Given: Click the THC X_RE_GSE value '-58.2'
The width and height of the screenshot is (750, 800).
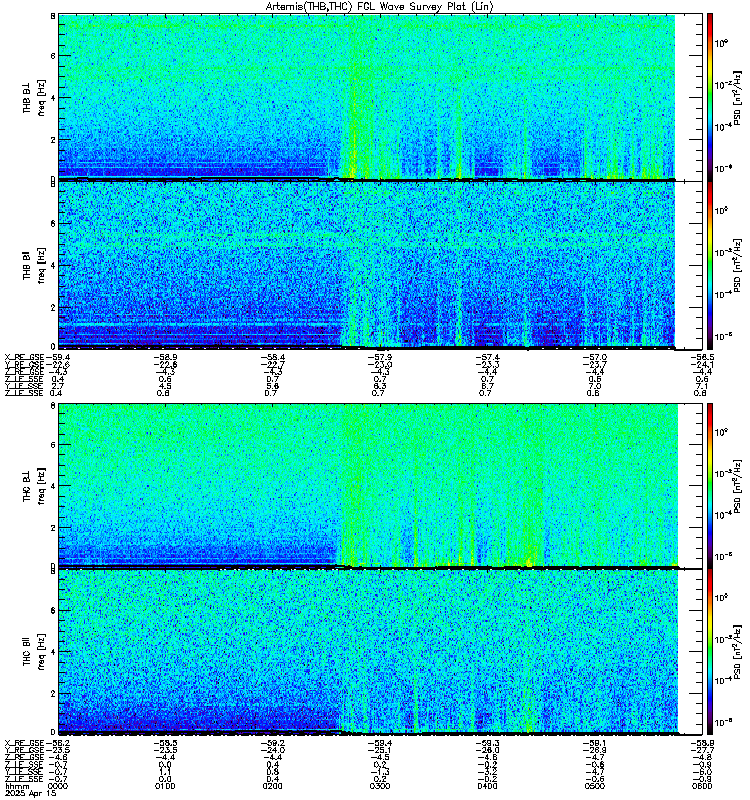Looking at the screenshot, I should 58,743.
